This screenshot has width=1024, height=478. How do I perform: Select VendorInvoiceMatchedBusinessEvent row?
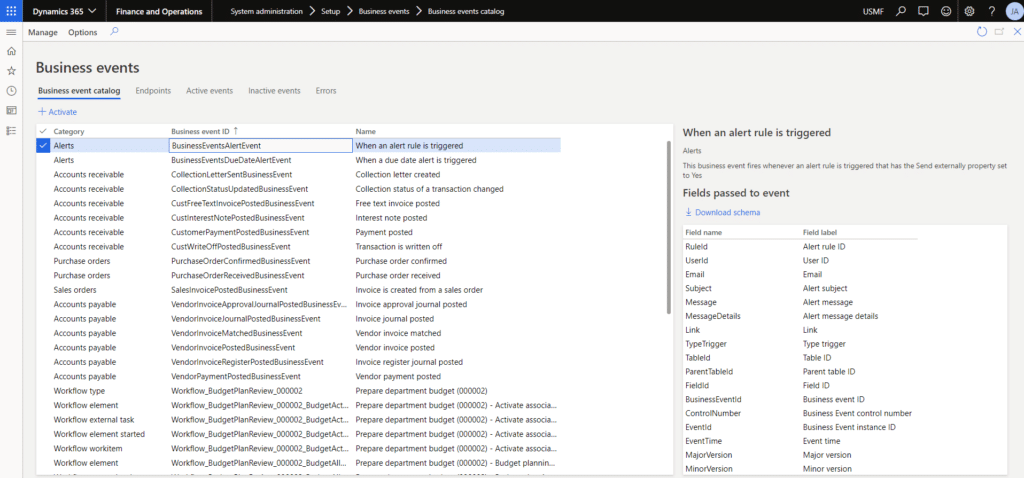pos(298,333)
